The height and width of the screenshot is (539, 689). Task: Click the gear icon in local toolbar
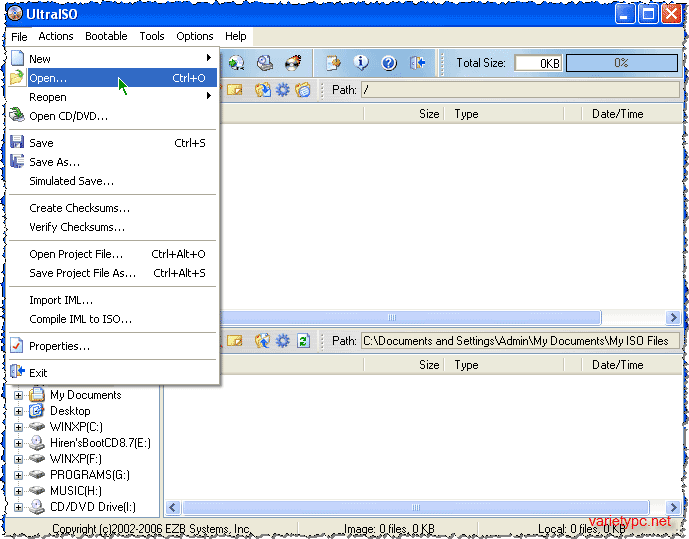(283, 341)
